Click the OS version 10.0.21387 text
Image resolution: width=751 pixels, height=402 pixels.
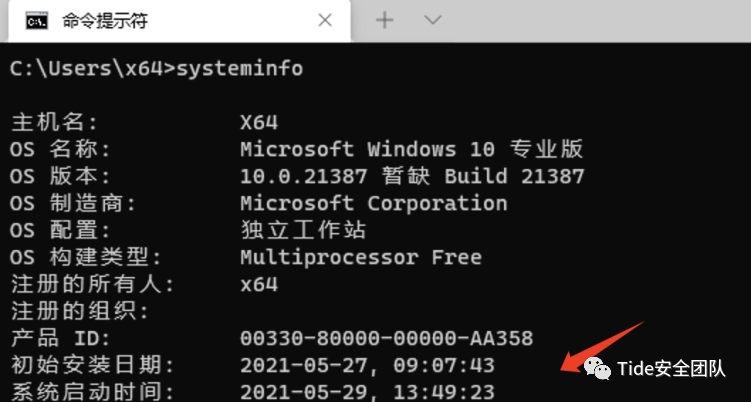click(304, 177)
